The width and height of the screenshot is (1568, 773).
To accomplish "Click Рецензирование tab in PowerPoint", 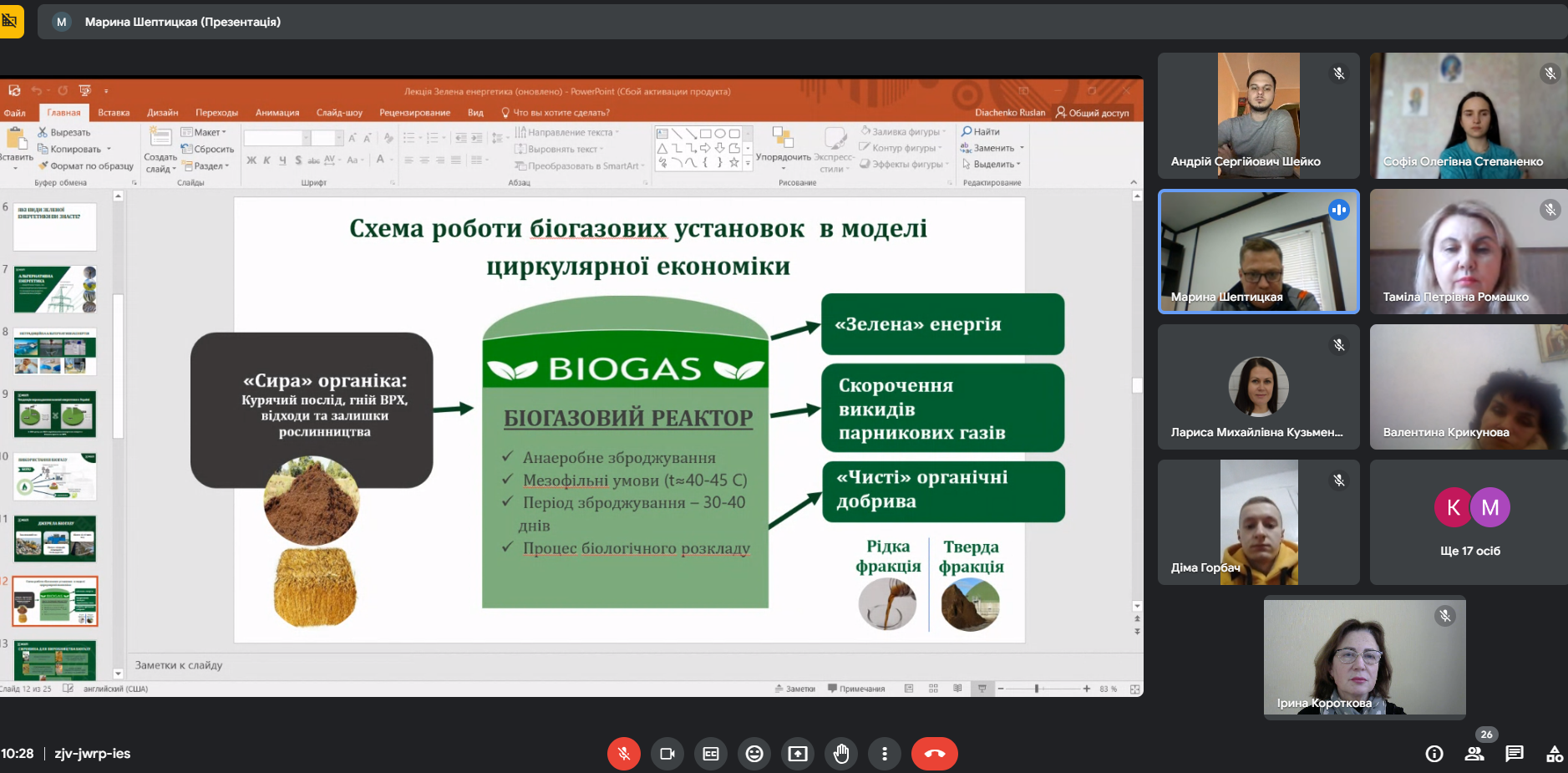I will tap(414, 113).
